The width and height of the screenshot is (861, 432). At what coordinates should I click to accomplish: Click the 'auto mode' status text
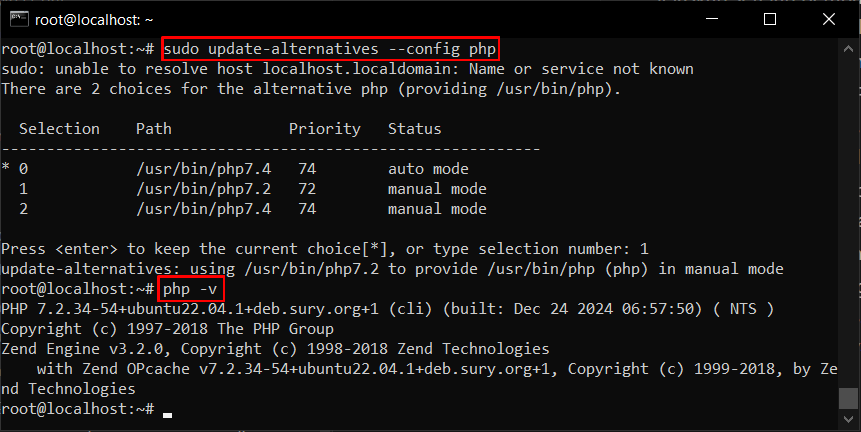[428, 169]
